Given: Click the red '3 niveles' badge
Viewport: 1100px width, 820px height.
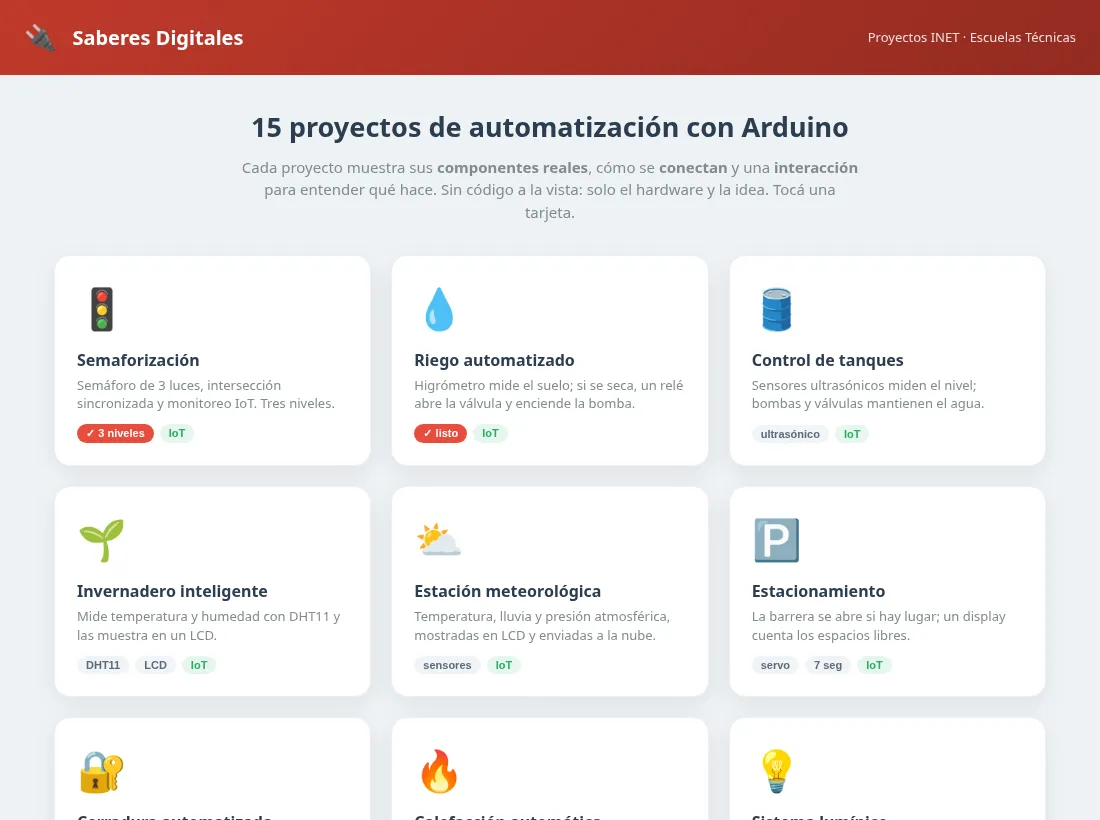Looking at the screenshot, I should click(x=115, y=433).
